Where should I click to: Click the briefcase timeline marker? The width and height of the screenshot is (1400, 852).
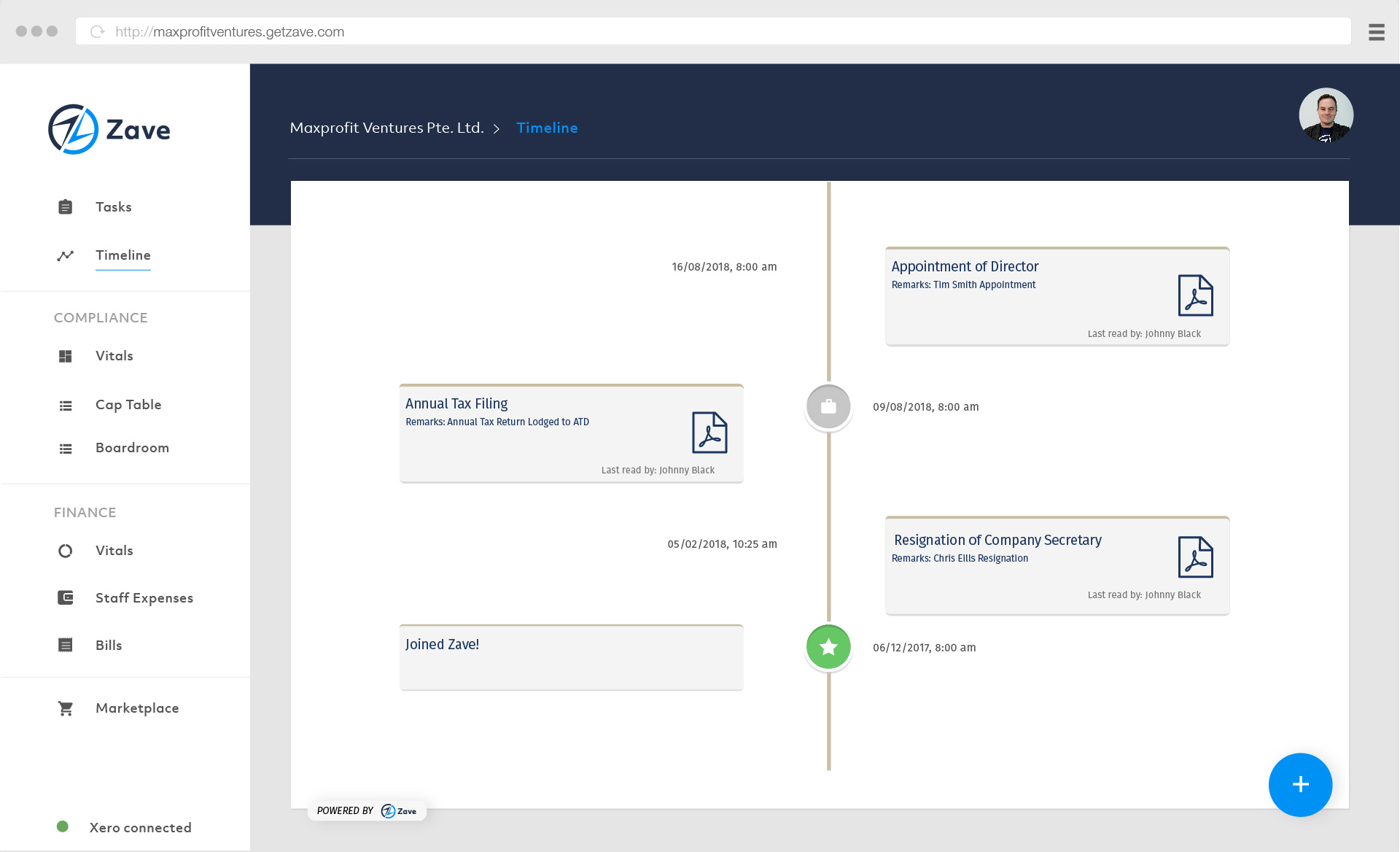[828, 406]
